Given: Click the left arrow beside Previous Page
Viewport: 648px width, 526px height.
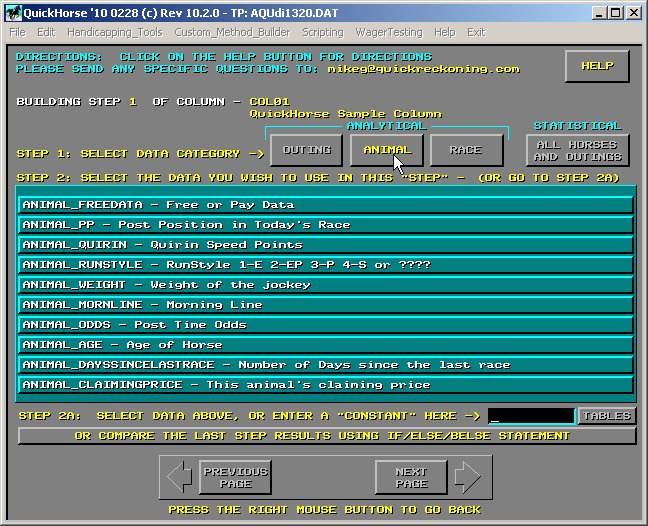Looking at the screenshot, I should pos(180,477).
